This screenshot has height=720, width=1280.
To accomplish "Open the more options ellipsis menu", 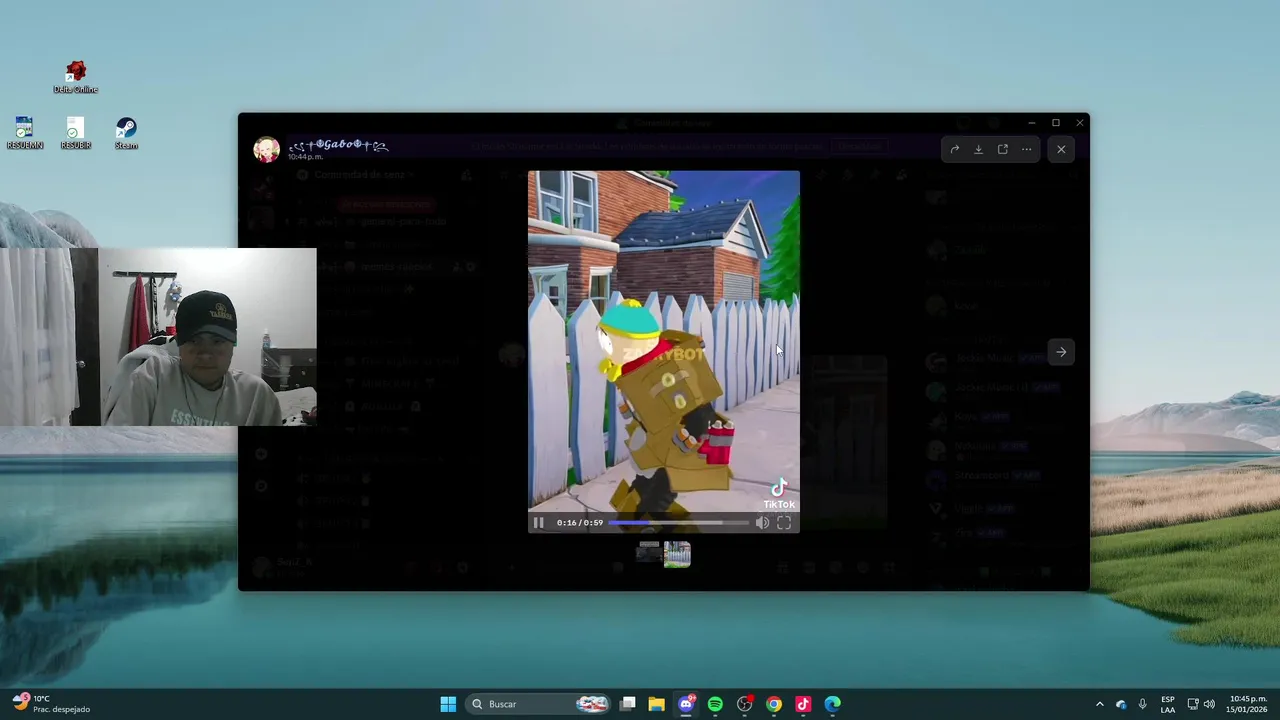I will 1026,150.
